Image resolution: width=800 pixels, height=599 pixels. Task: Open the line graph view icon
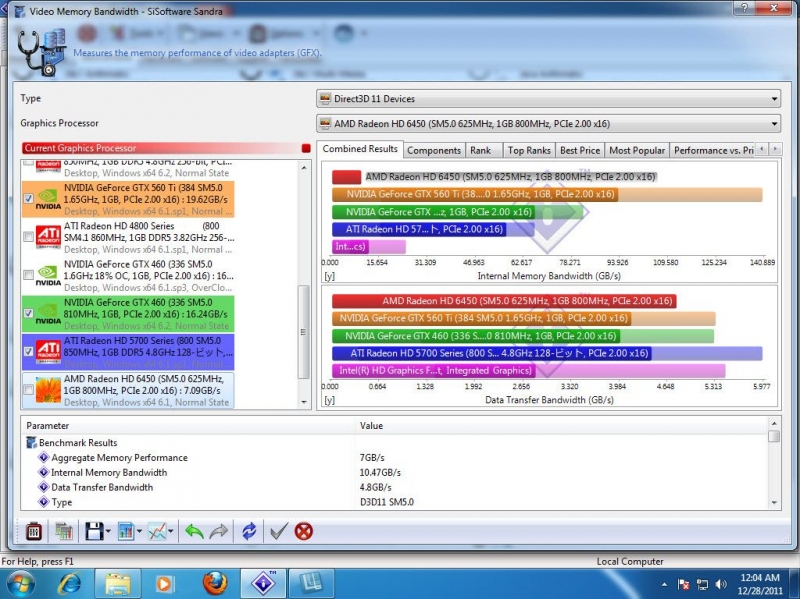pyautogui.click(x=157, y=532)
